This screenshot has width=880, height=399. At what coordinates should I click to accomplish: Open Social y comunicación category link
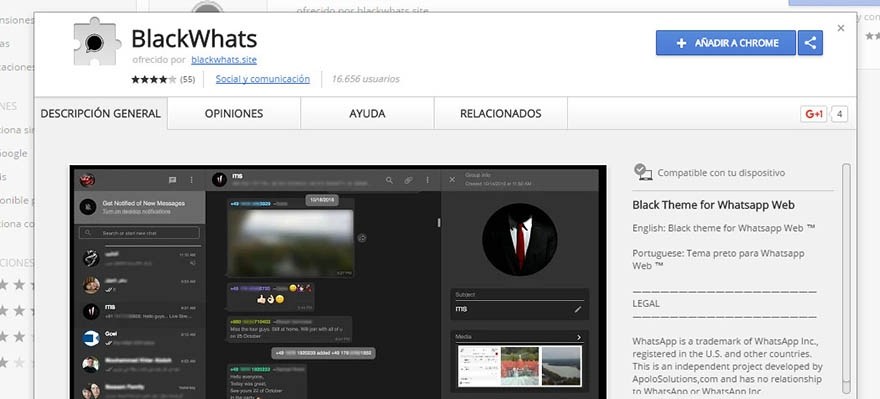[263, 79]
